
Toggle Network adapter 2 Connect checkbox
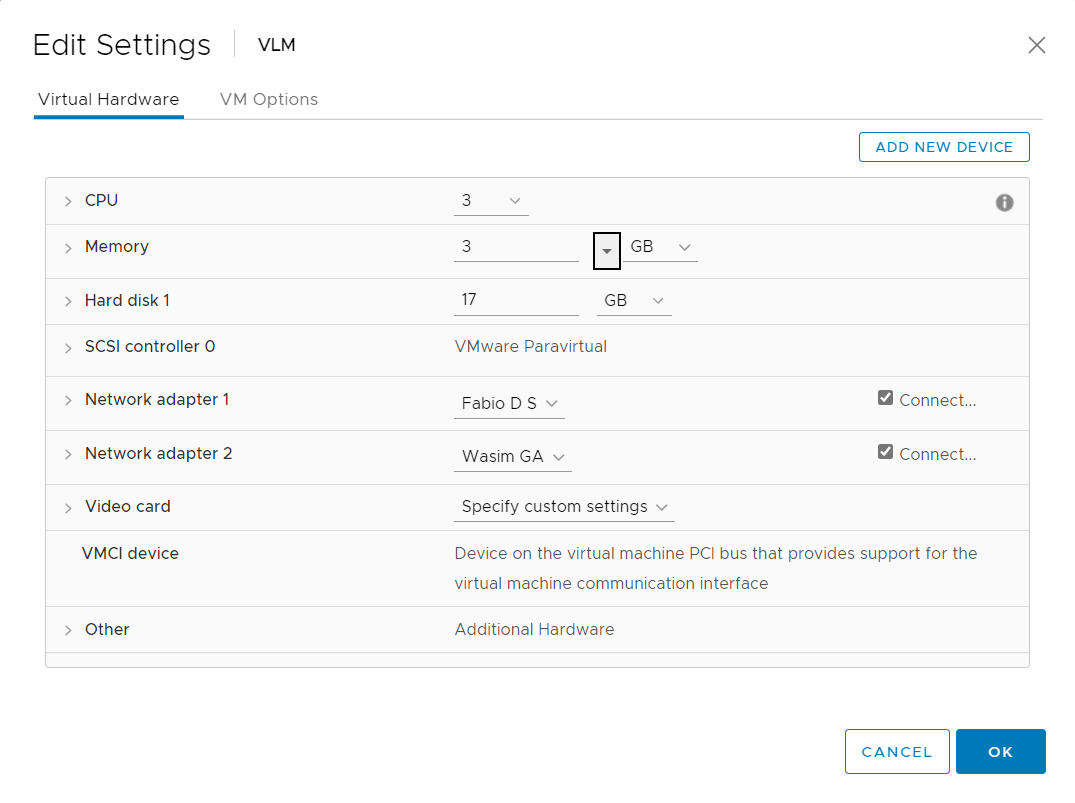pos(885,452)
